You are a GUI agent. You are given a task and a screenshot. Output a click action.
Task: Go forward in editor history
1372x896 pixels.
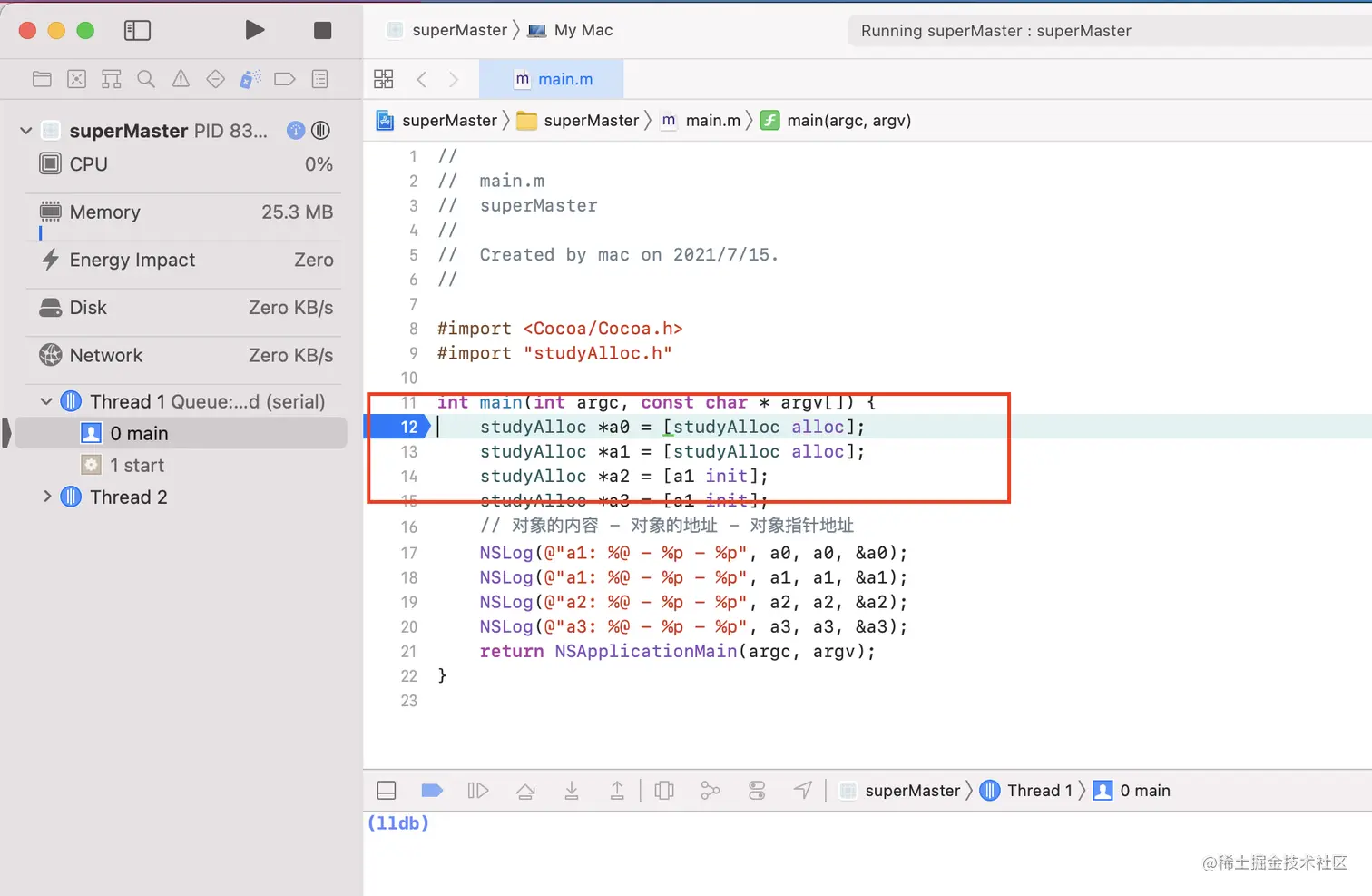click(x=454, y=79)
